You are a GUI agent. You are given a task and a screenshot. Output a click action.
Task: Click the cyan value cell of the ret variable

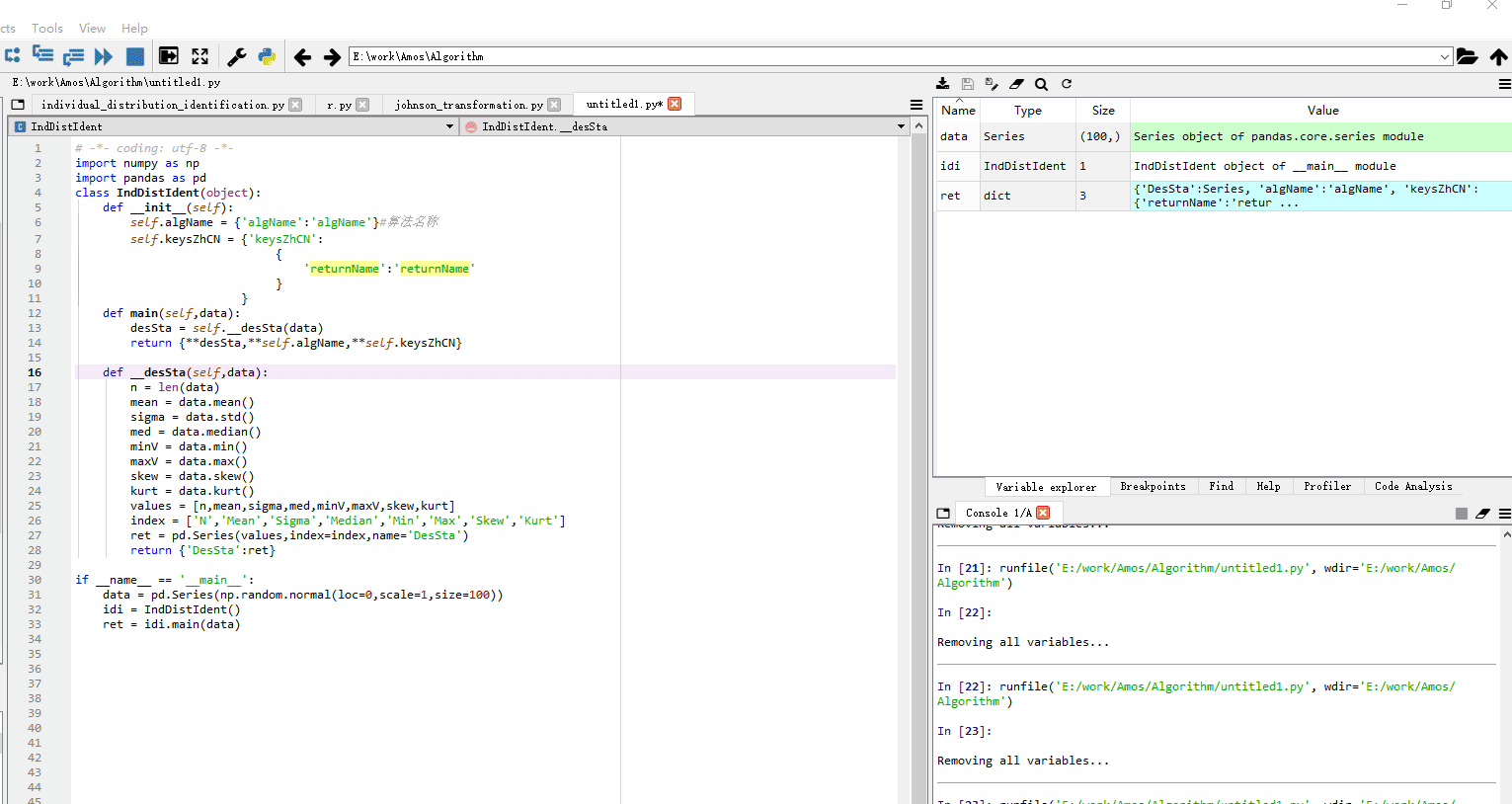coord(1321,196)
